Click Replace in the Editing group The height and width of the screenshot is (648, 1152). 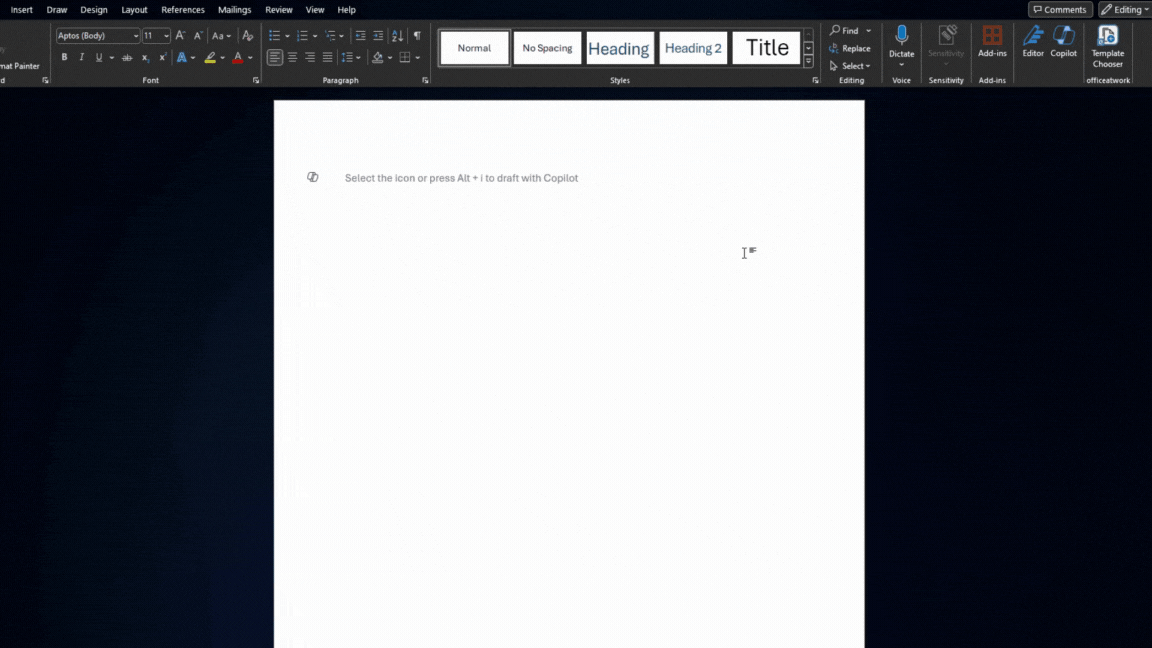(x=849, y=48)
